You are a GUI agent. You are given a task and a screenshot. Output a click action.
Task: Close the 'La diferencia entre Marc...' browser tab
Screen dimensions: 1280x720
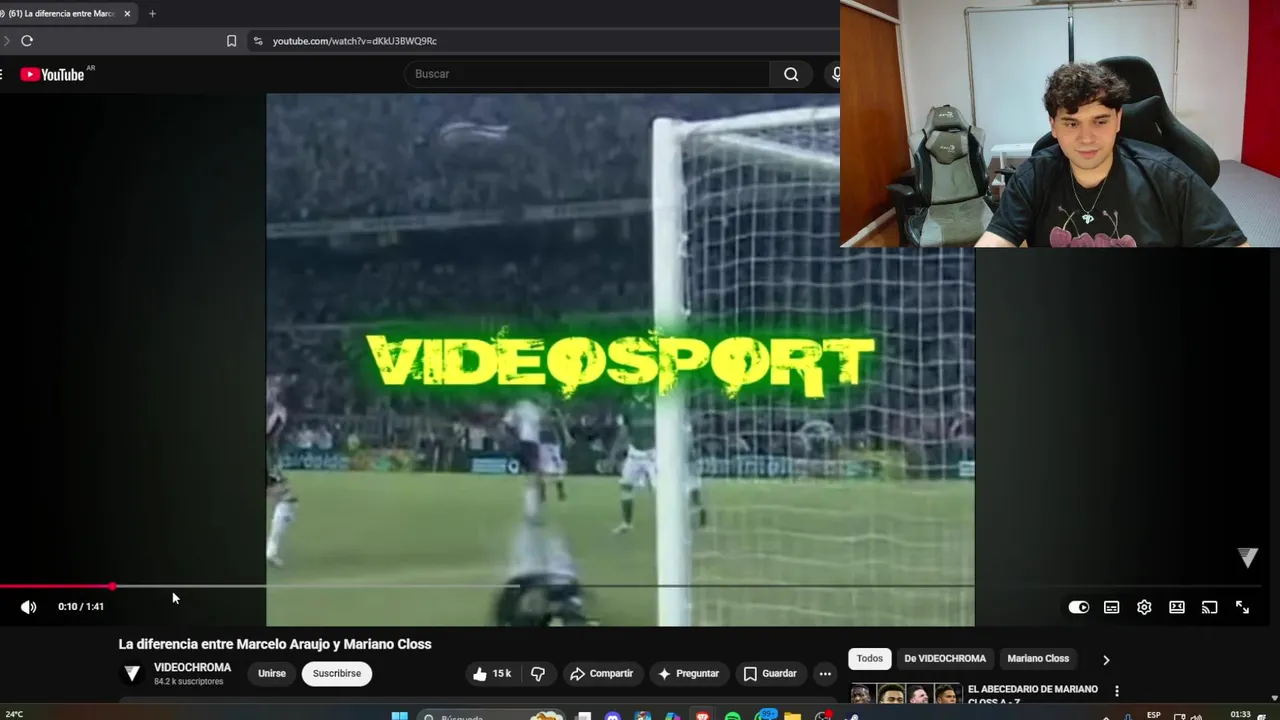pyautogui.click(x=127, y=14)
